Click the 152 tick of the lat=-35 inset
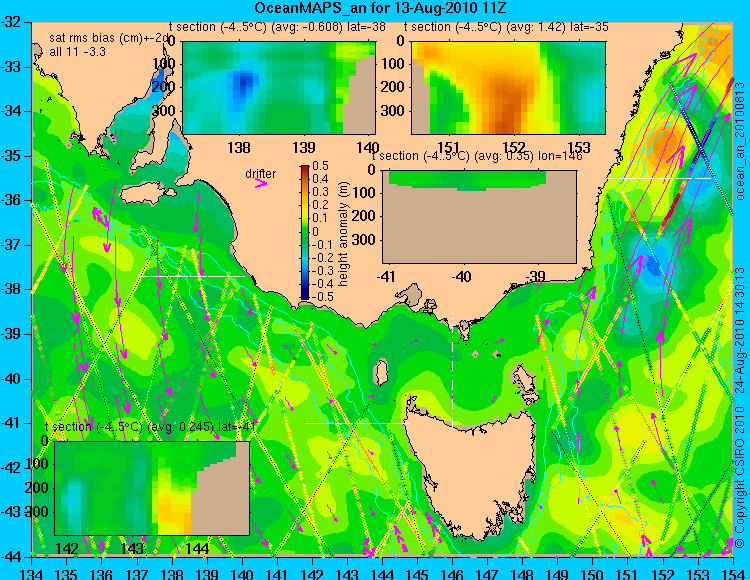The height and width of the screenshot is (580, 750). 513,147
